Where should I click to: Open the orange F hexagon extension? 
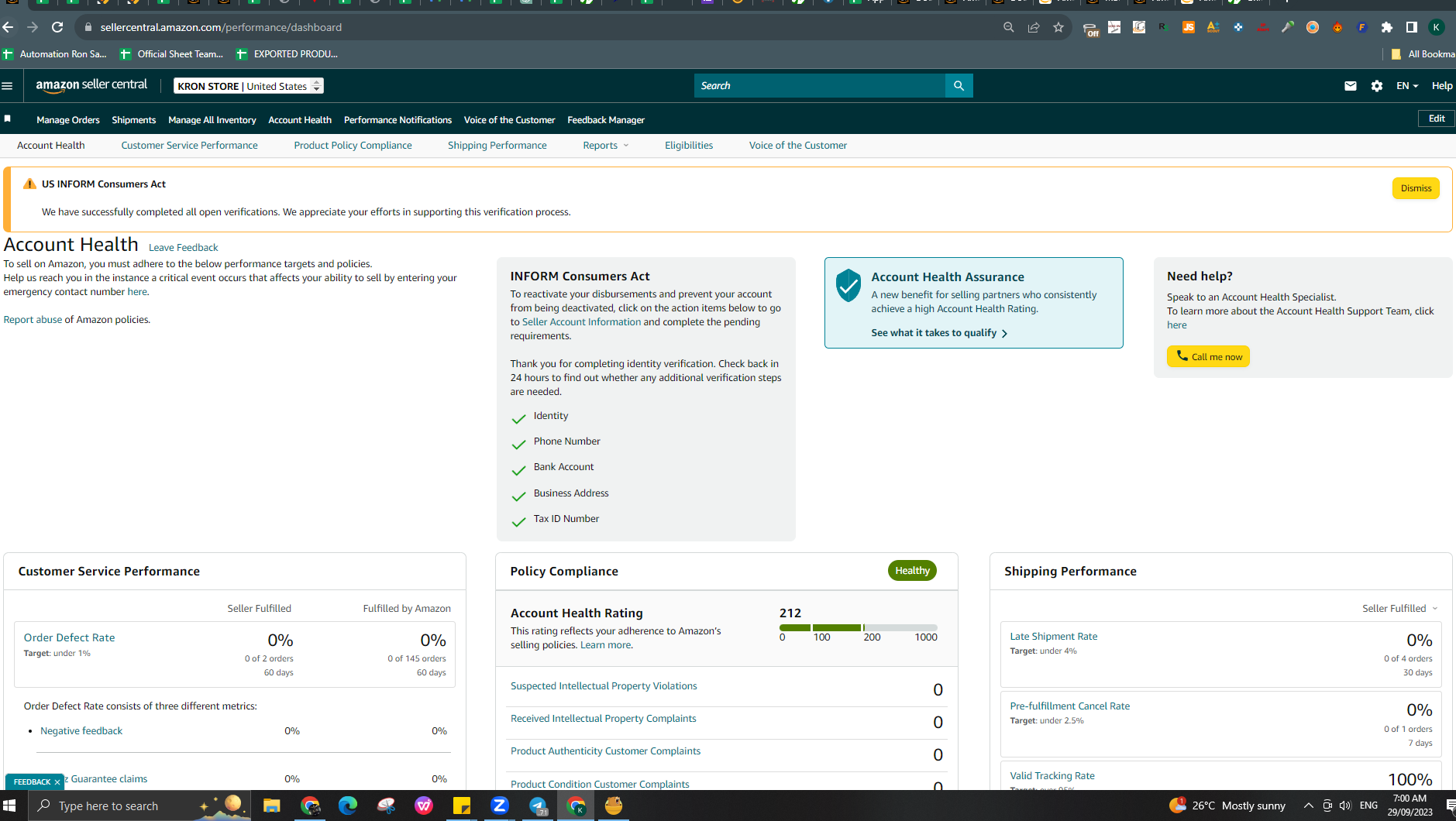pos(1362,27)
